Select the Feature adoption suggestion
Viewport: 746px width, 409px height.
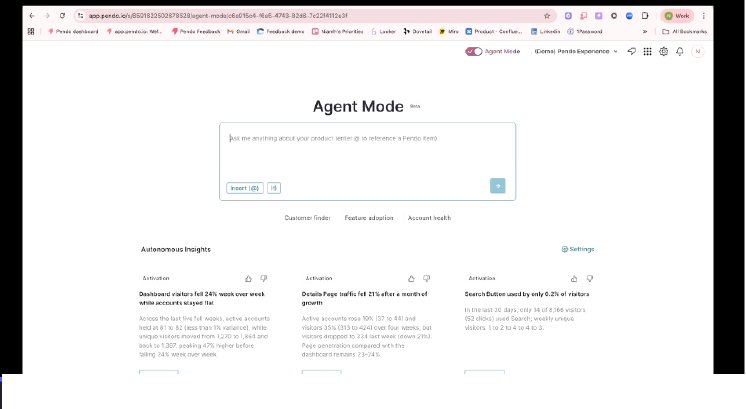point(369,218)
